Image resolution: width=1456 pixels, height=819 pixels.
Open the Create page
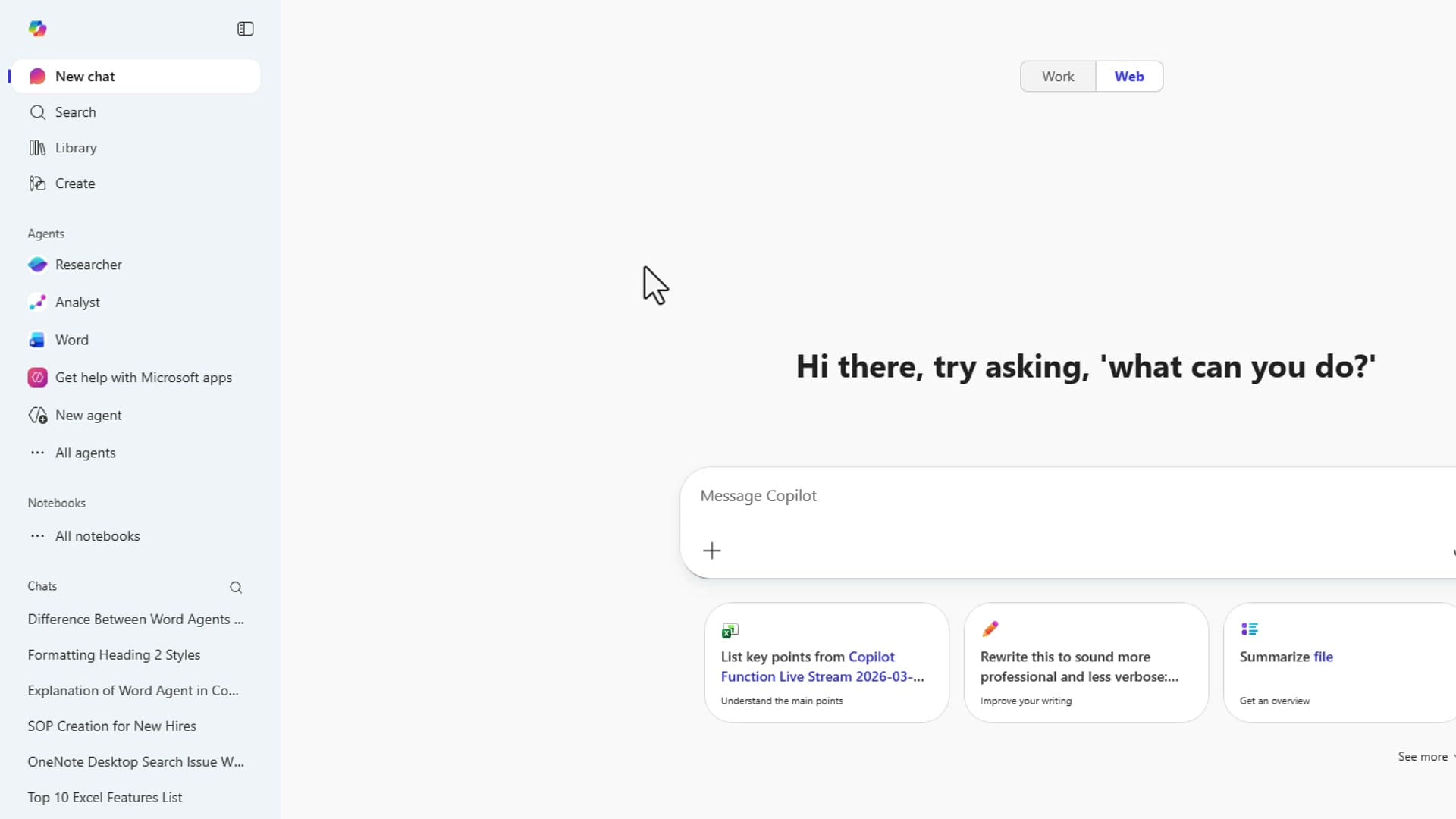[x=75, y=184]
